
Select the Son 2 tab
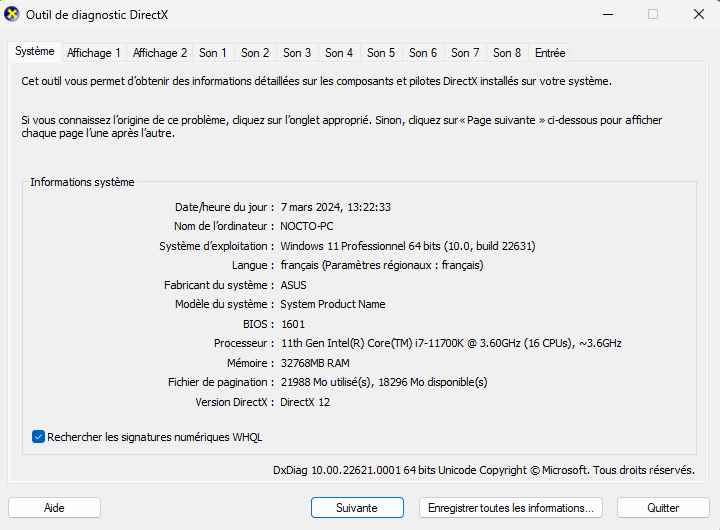pyautogui.click(x=255, y=53)
